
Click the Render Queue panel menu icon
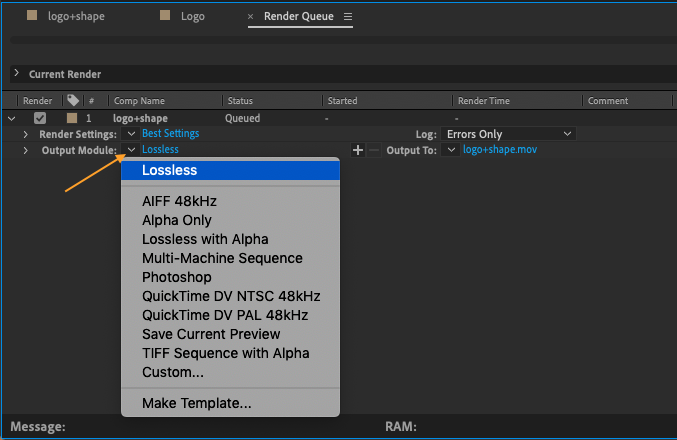coord(348,17)
